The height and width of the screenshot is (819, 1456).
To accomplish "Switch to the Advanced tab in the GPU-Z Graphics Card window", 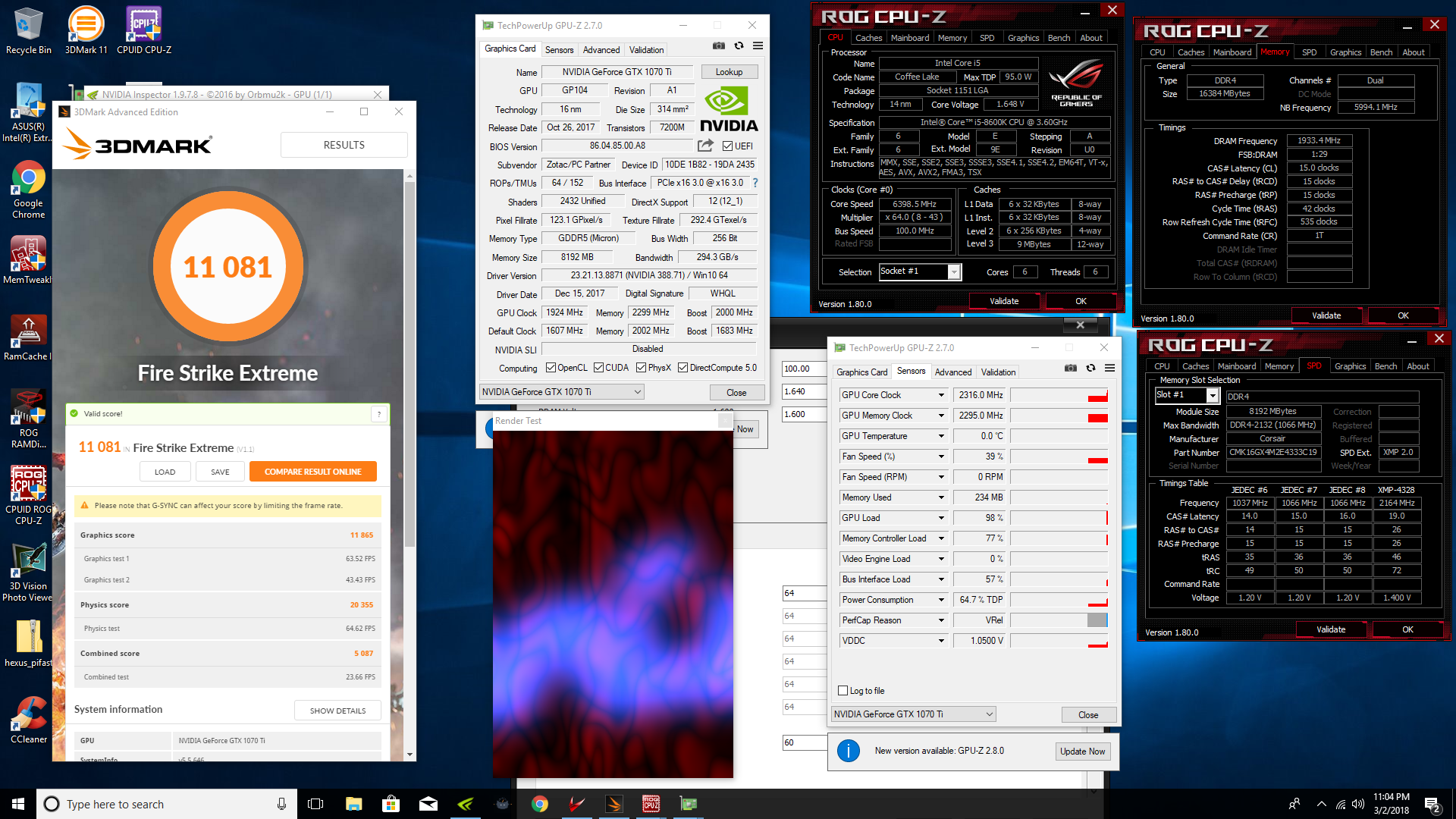I will 601,50.
